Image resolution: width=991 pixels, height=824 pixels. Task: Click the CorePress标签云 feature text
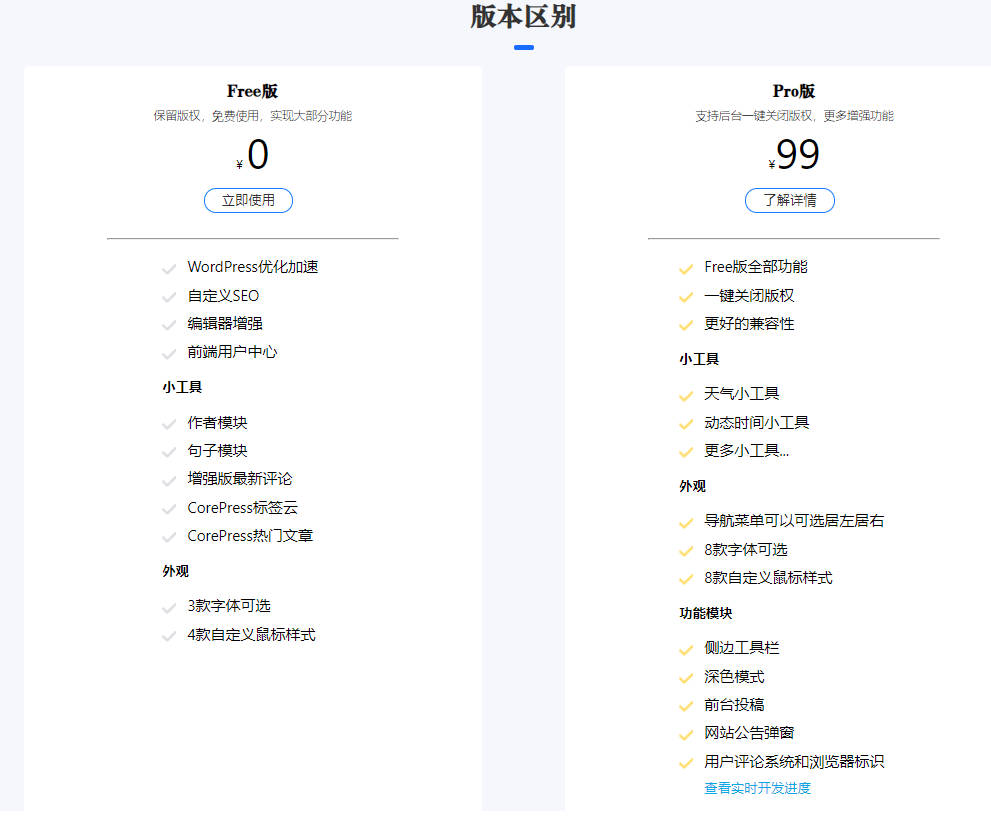click(243, 507)
